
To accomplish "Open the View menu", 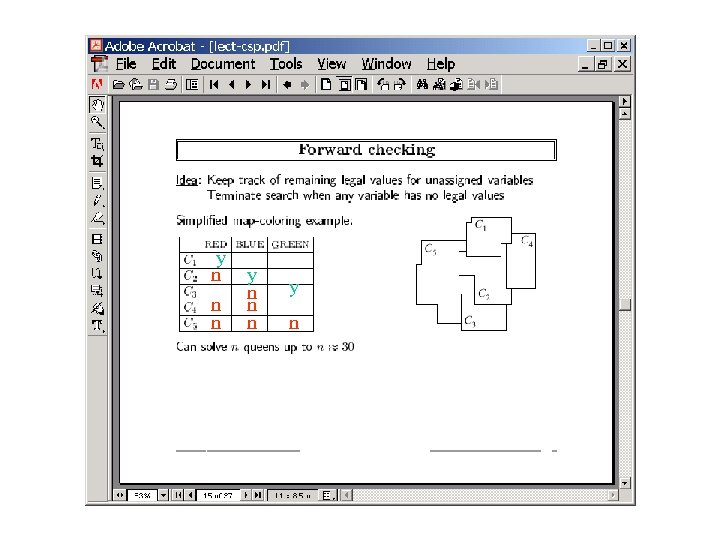I will [x=332, y=64].
